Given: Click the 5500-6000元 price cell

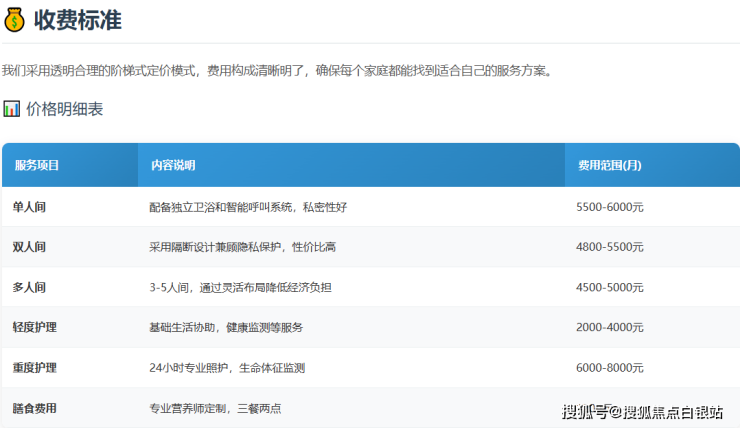Looking at the screenshot, I should pyautogui.click(x=610, y=207).
